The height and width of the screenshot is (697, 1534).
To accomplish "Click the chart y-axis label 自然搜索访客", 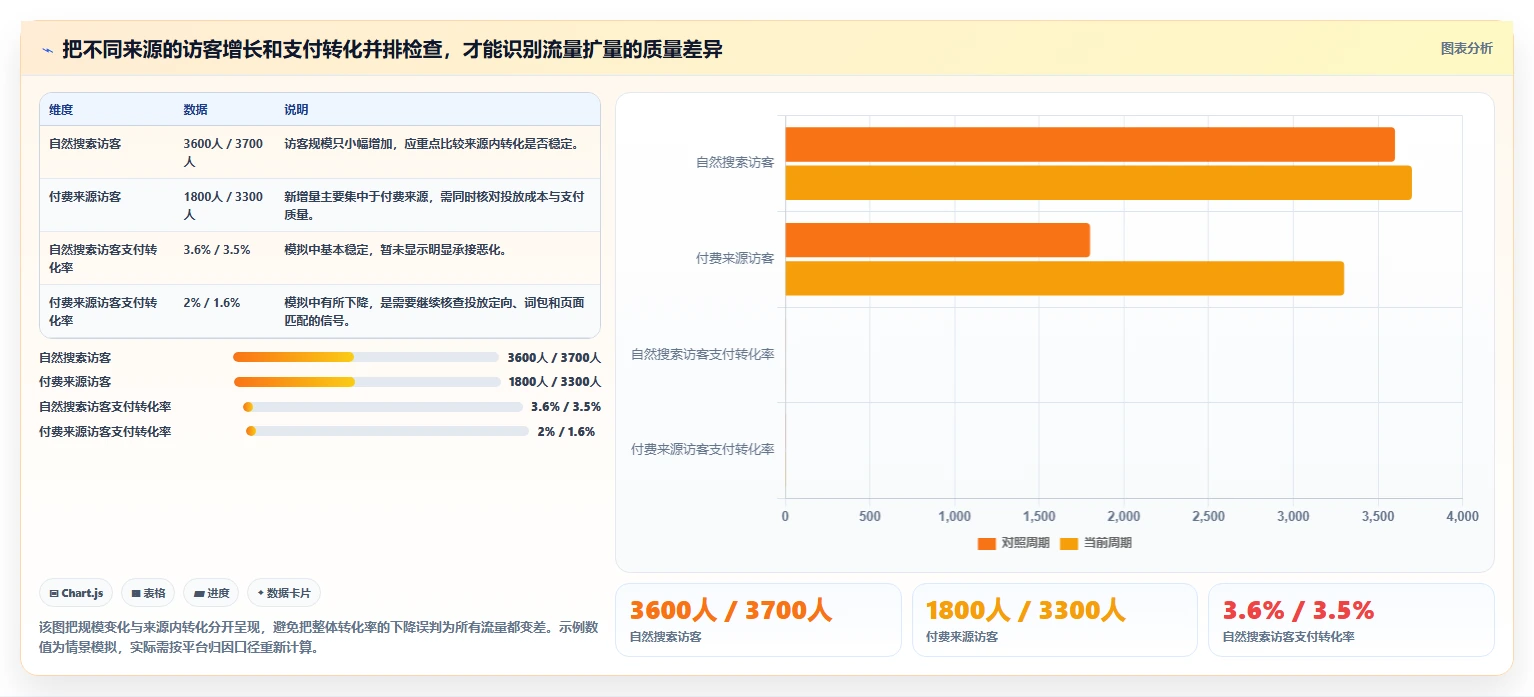I will pos(735,162).
